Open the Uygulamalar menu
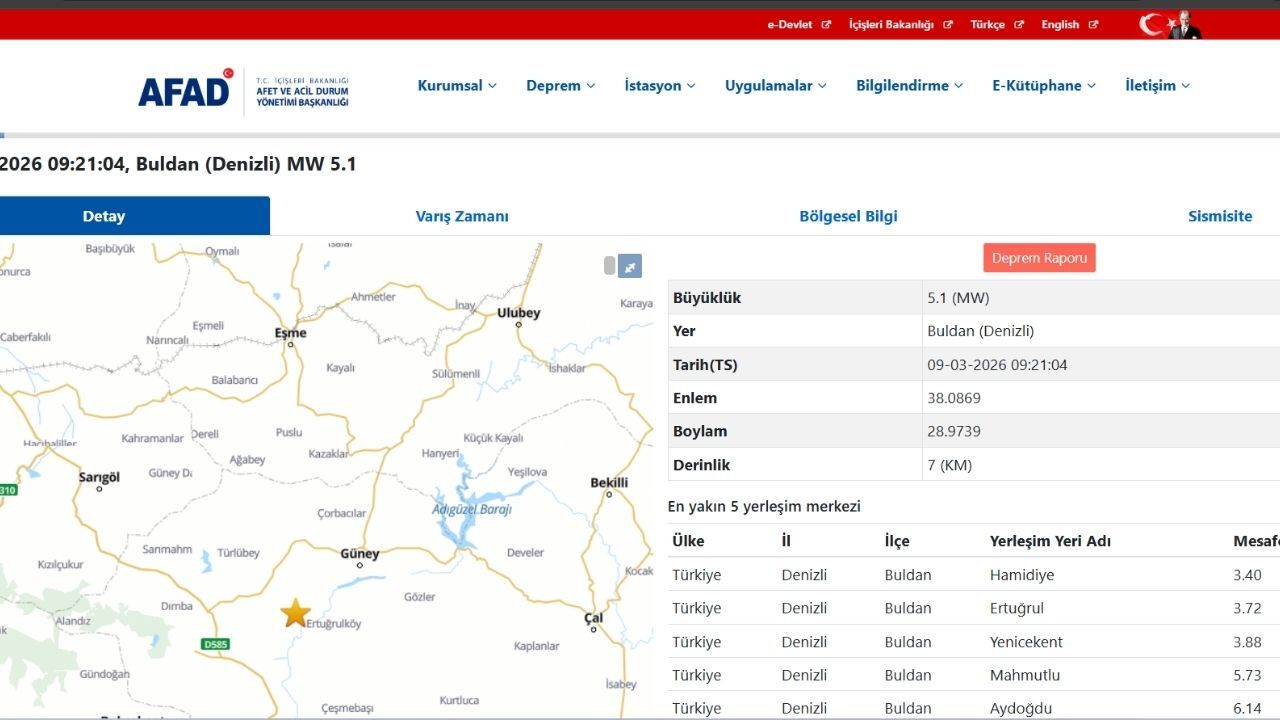The image size is (1280, 720). click(775, 86)
